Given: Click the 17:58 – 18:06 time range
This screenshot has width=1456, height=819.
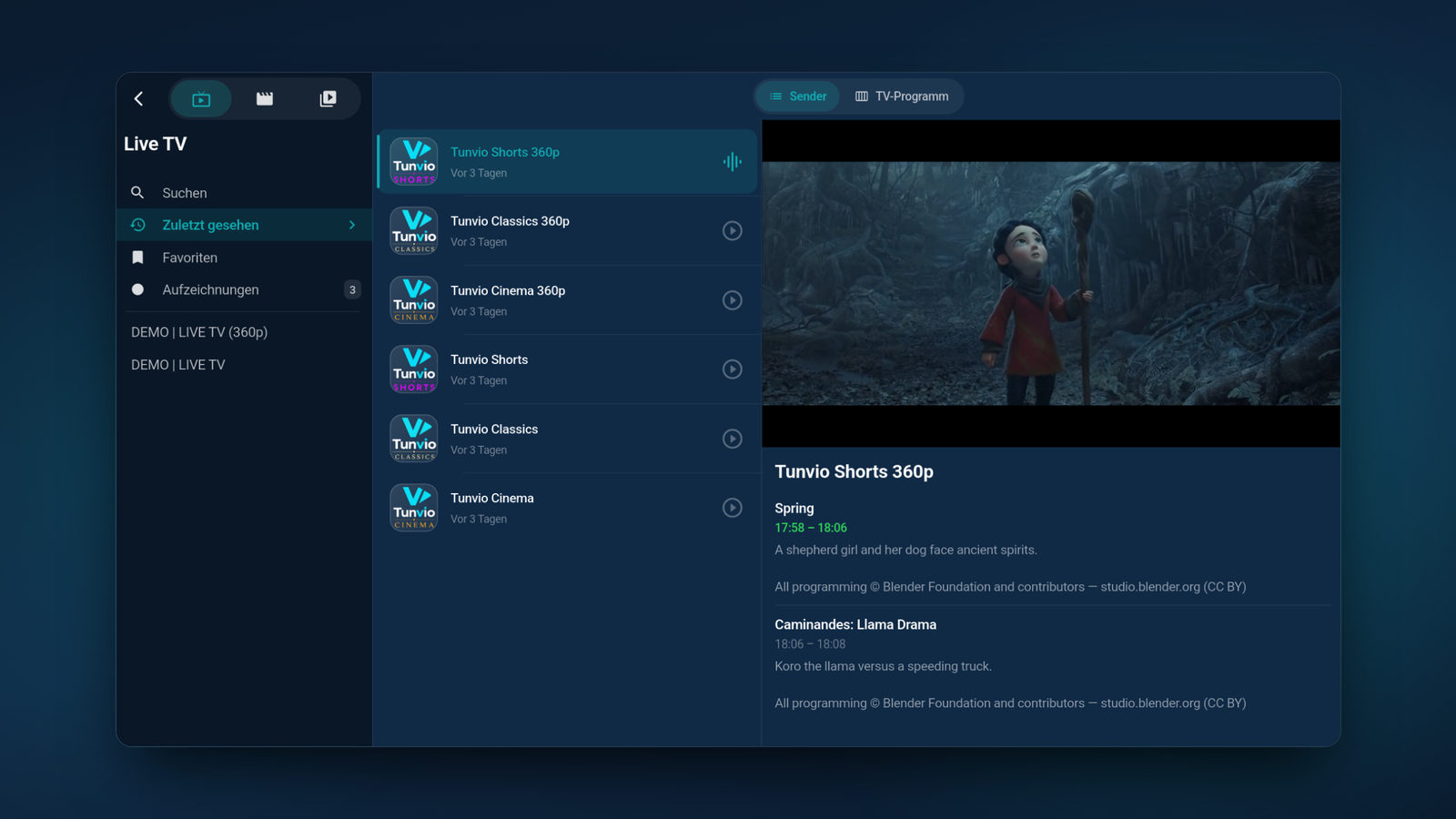Looking at the screenshot, I should point(811,528).
